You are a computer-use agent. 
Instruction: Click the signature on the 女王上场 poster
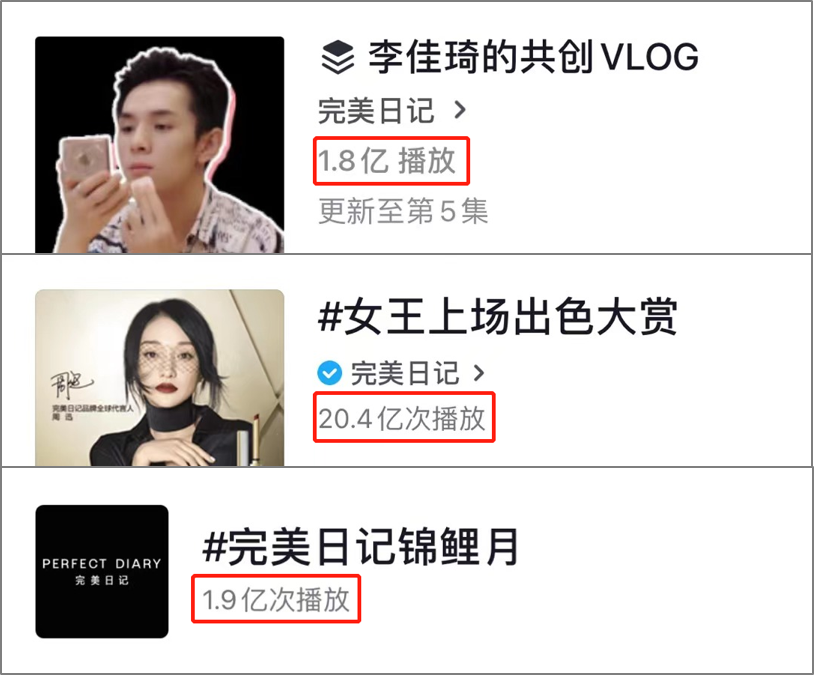pyautogui.click(x=72, y=385)
